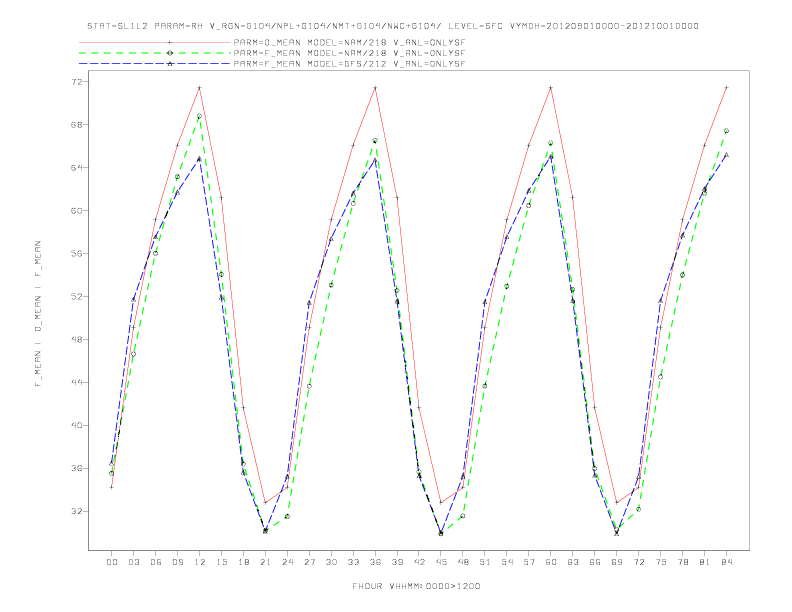Click the vertical y-axis title F_MEAN | O_MEAN | F_MEAN
The image size is (792, 612).
[38, 314]
